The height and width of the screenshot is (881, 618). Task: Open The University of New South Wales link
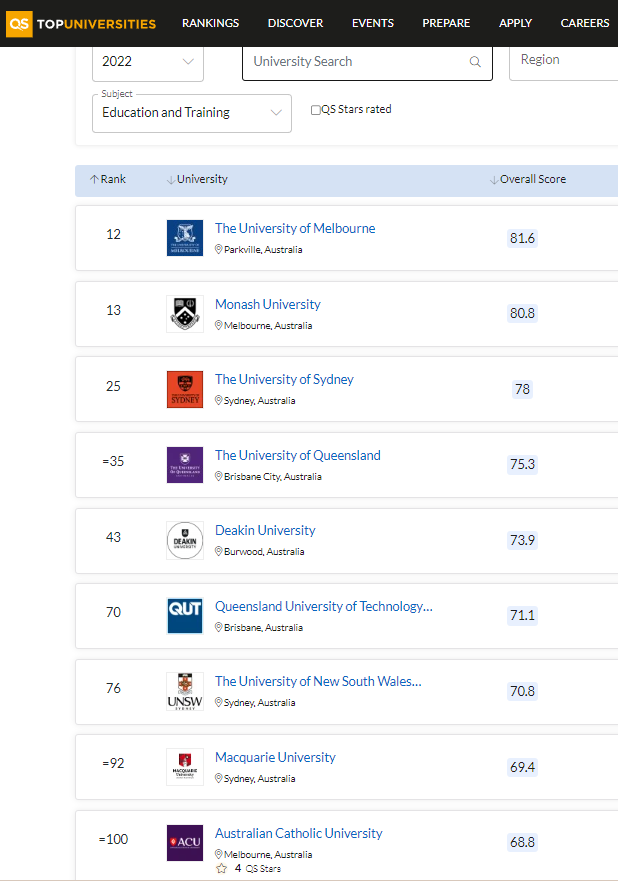click(318, 681)
